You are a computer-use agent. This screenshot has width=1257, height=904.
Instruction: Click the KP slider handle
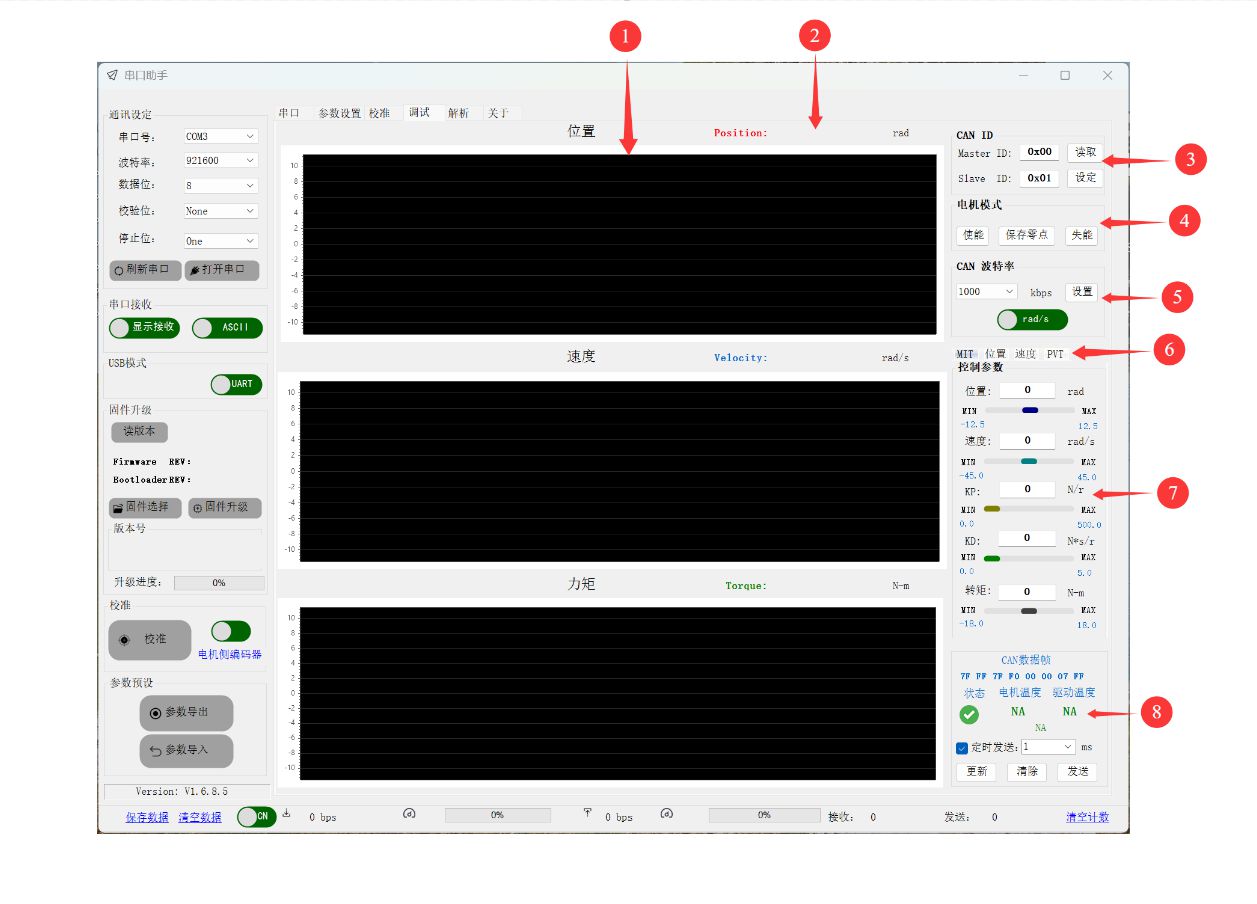(x=992, y=509)
